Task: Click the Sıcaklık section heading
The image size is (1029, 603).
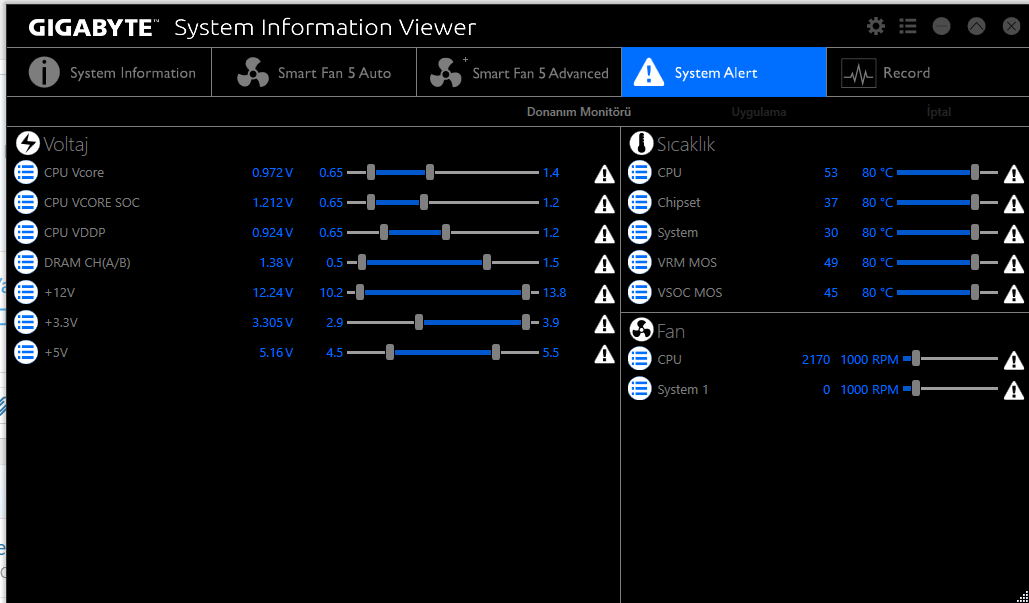Action: pyautogui.click(x=686, y=144)
